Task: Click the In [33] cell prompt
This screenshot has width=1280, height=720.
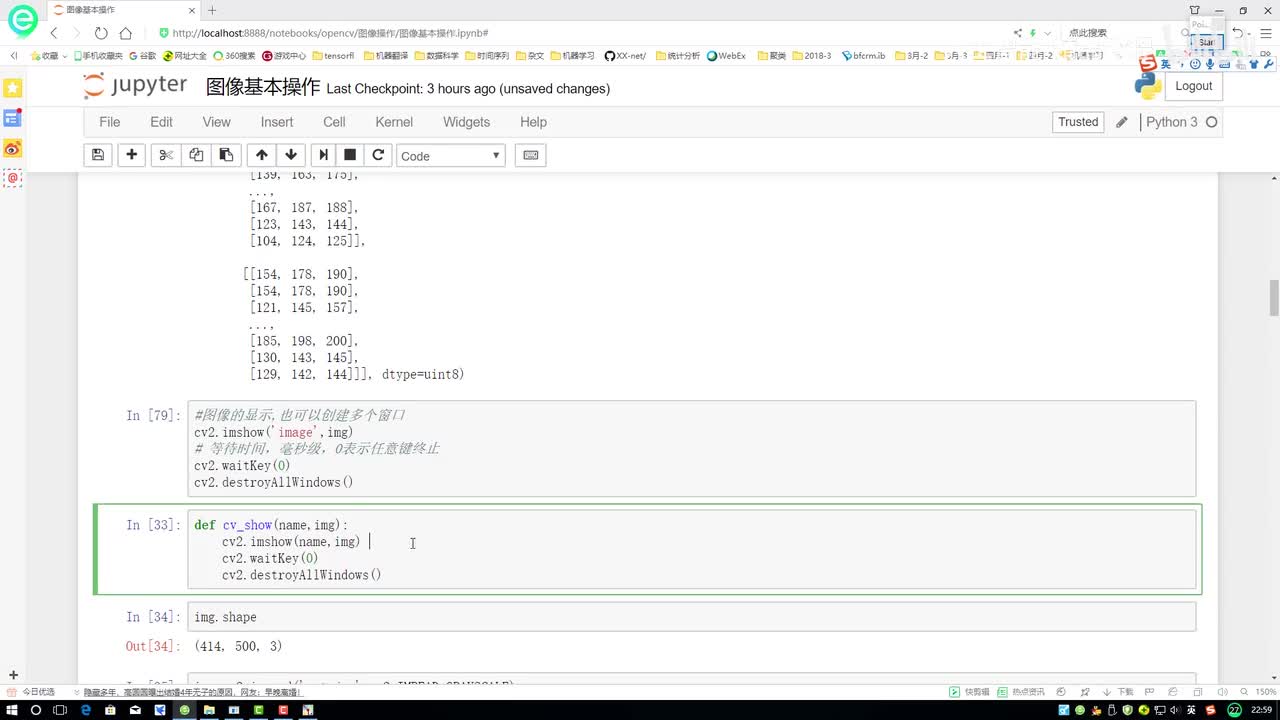Action: point(153,525)
